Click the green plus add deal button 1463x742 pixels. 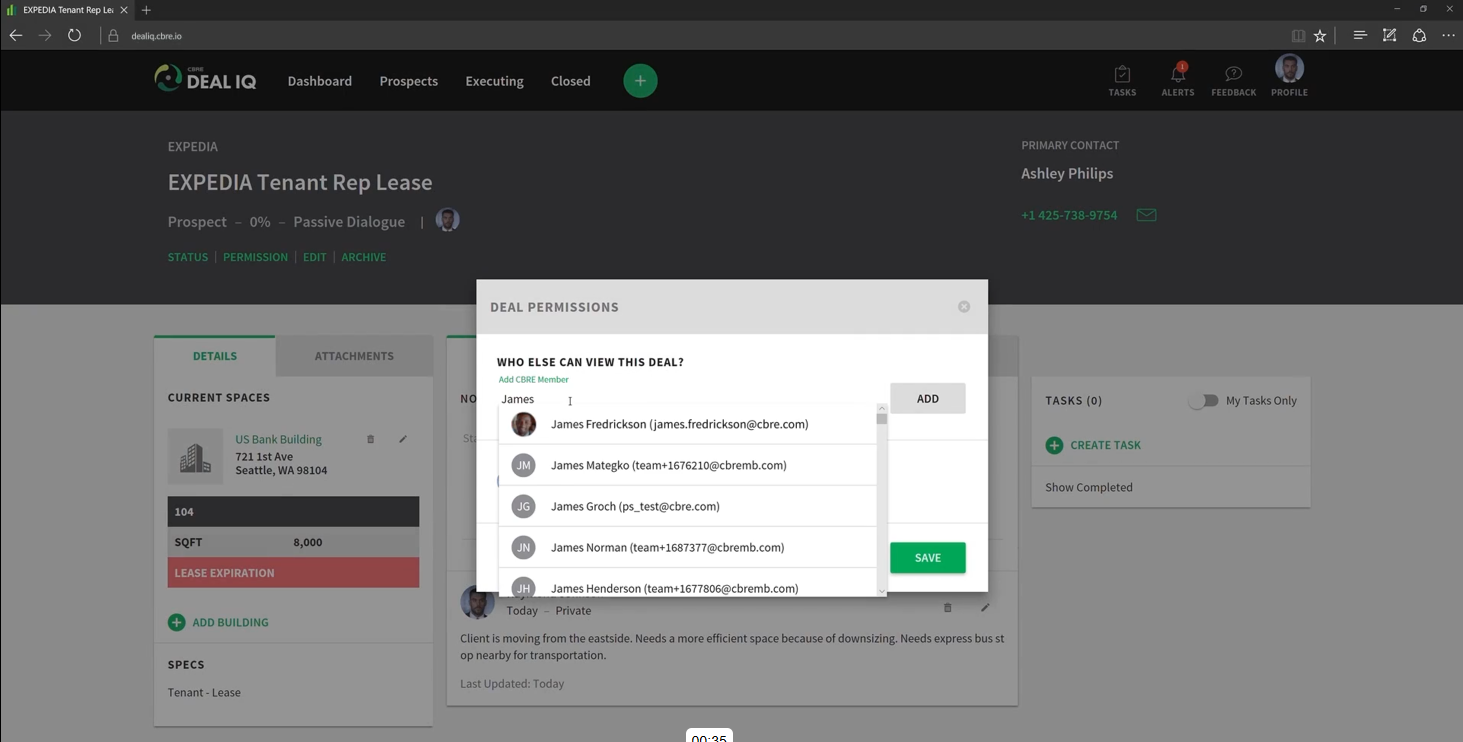[640, 81]
